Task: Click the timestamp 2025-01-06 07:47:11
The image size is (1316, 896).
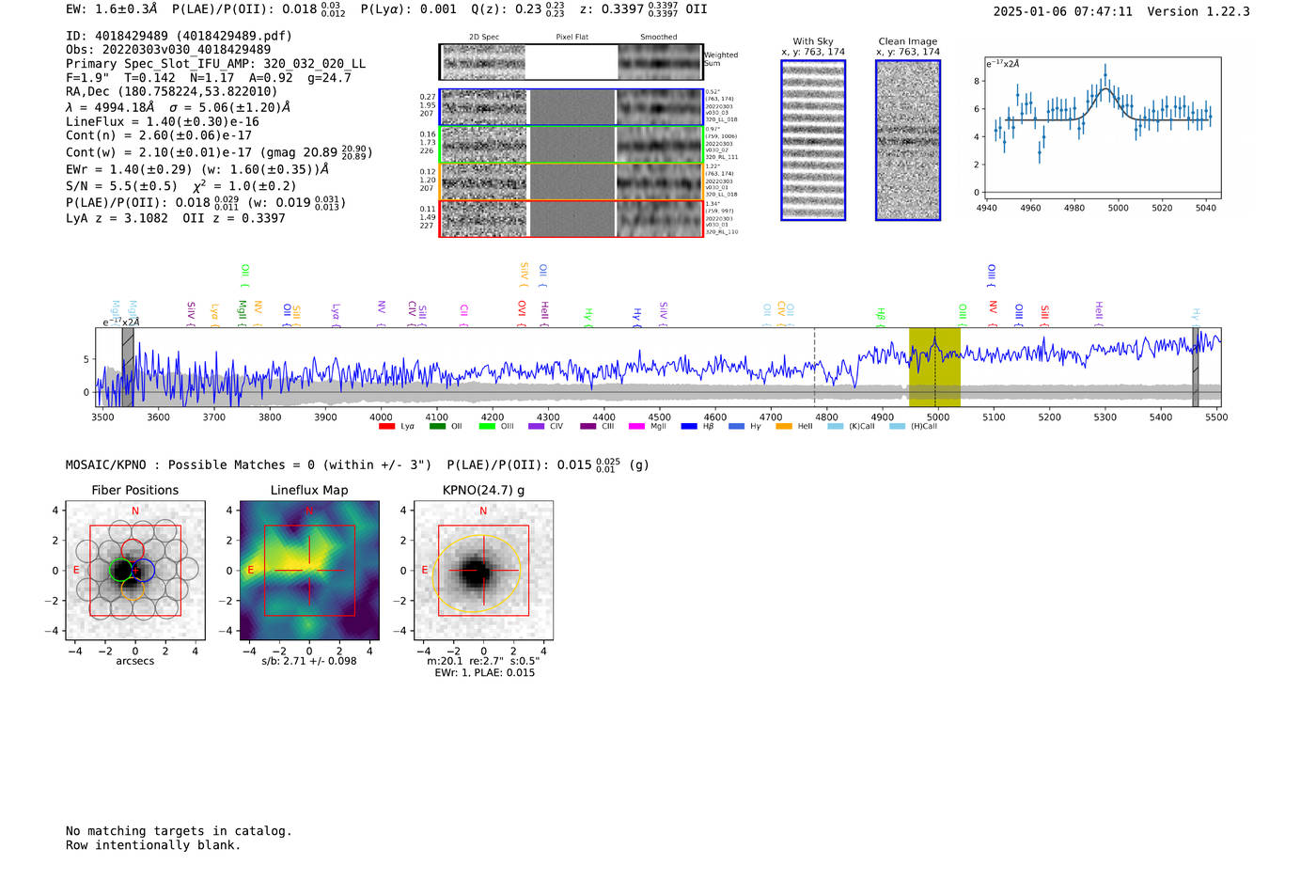Action: tap(1063, 11)
